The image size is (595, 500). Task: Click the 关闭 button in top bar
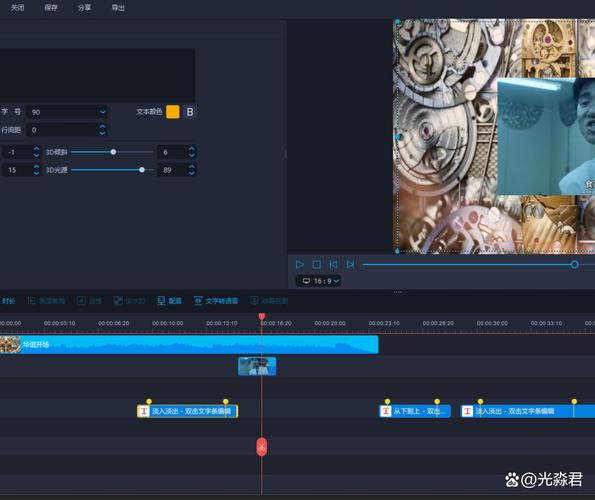[x=17, y=8]
